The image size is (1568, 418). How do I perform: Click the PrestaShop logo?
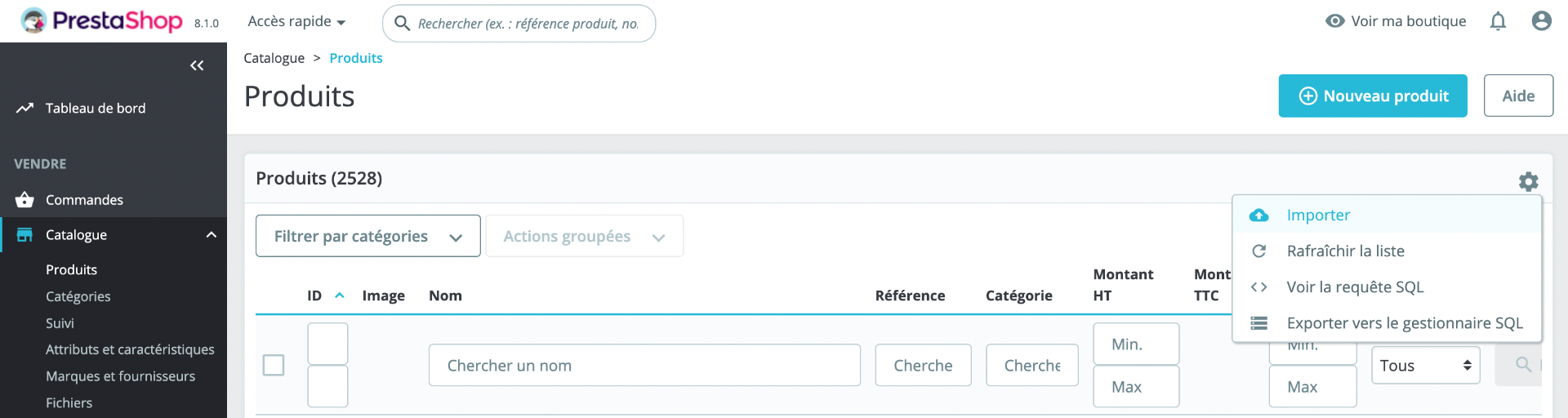click(100, 20)
